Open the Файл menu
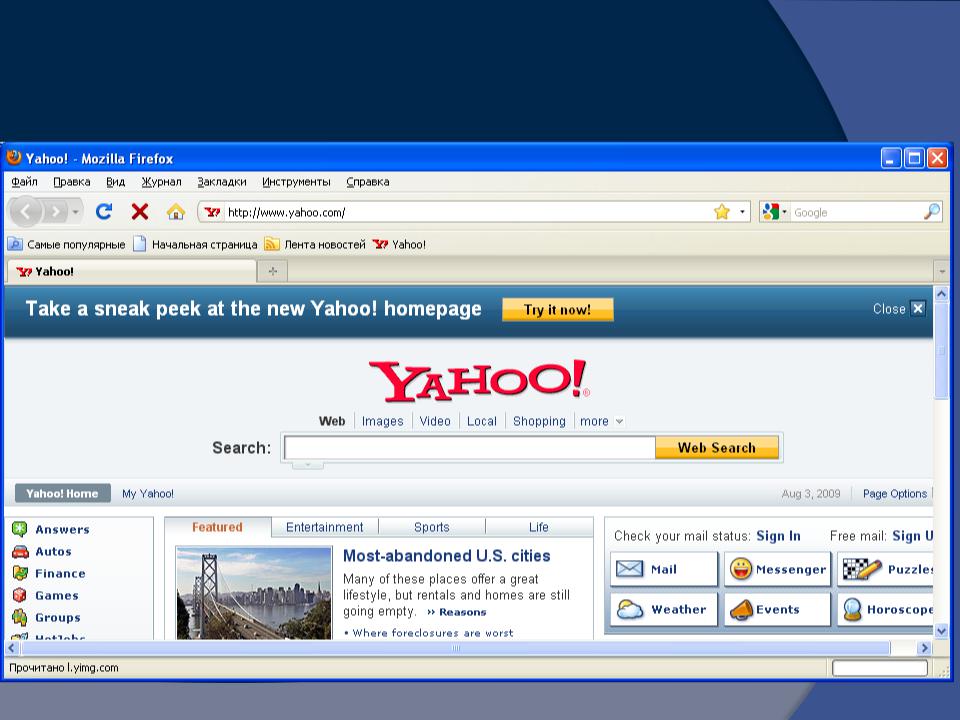 [x=24, y=182]
